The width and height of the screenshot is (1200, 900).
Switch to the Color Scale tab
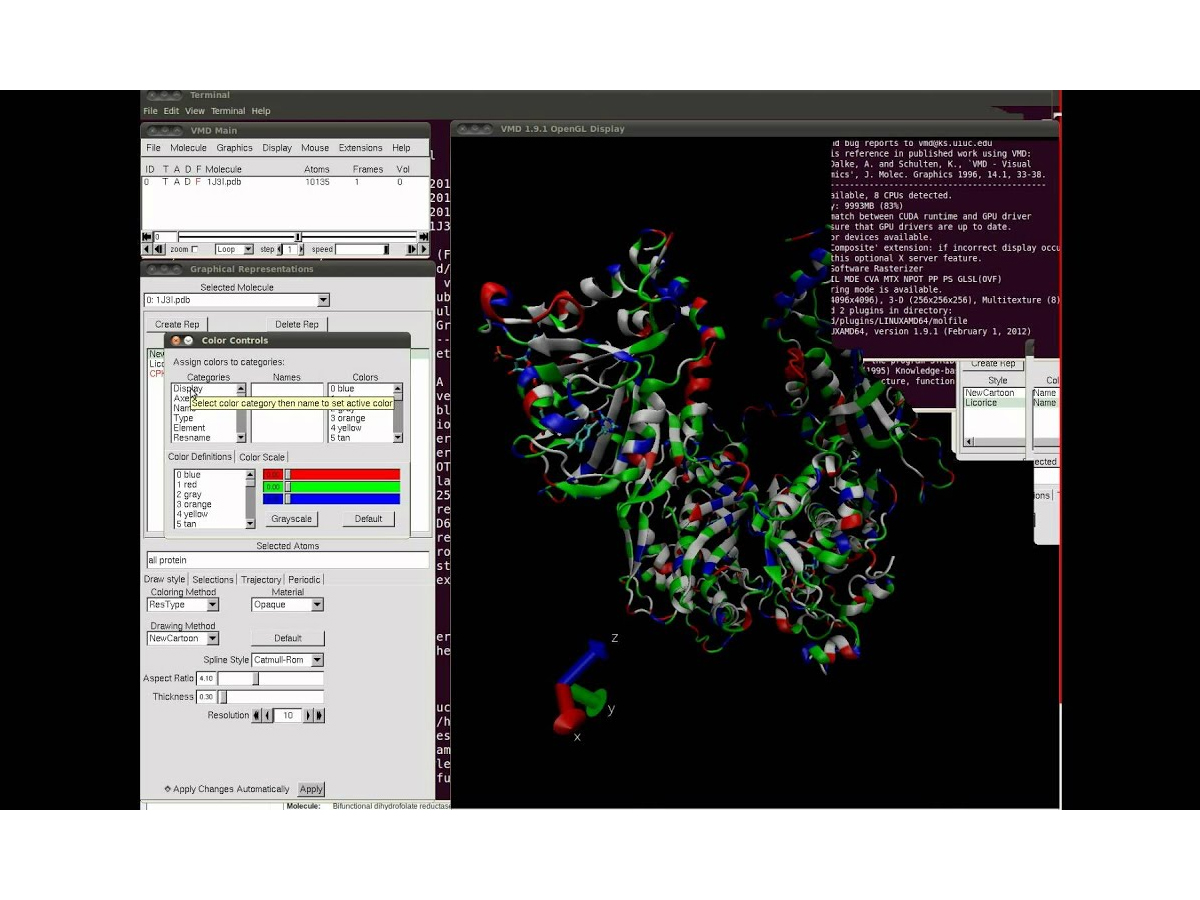pyautogui.click(x=261, y=457)
